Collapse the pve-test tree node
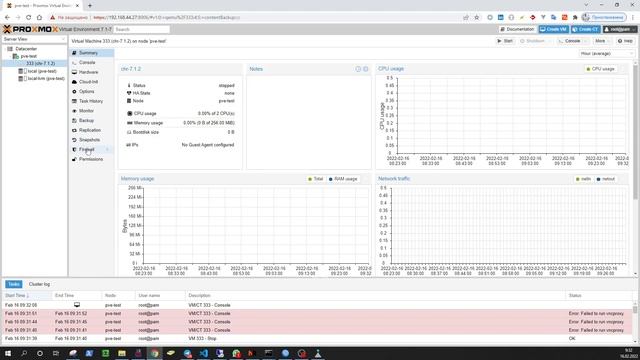640x360 pixels. click(10, 56)
